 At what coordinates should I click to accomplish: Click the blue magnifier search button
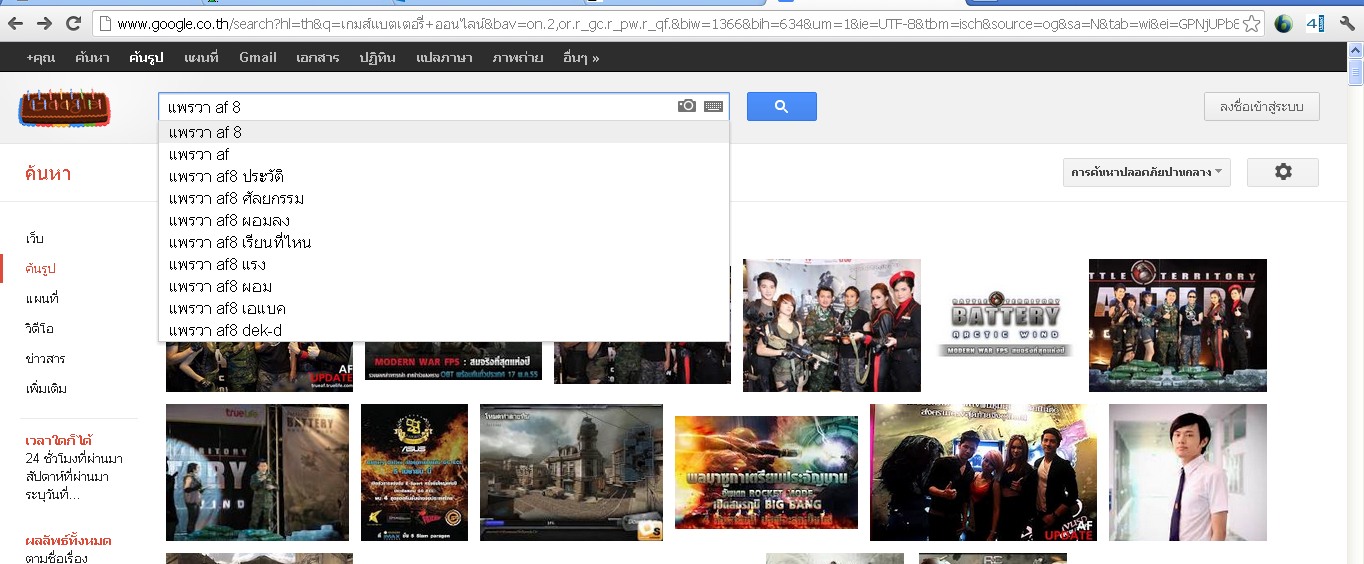coord(782,106)
